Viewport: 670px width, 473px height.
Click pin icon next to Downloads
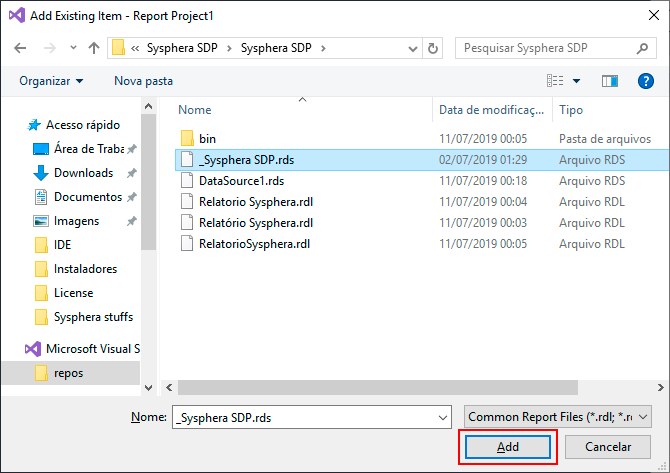pyautogui.click(x=132, y=173)
